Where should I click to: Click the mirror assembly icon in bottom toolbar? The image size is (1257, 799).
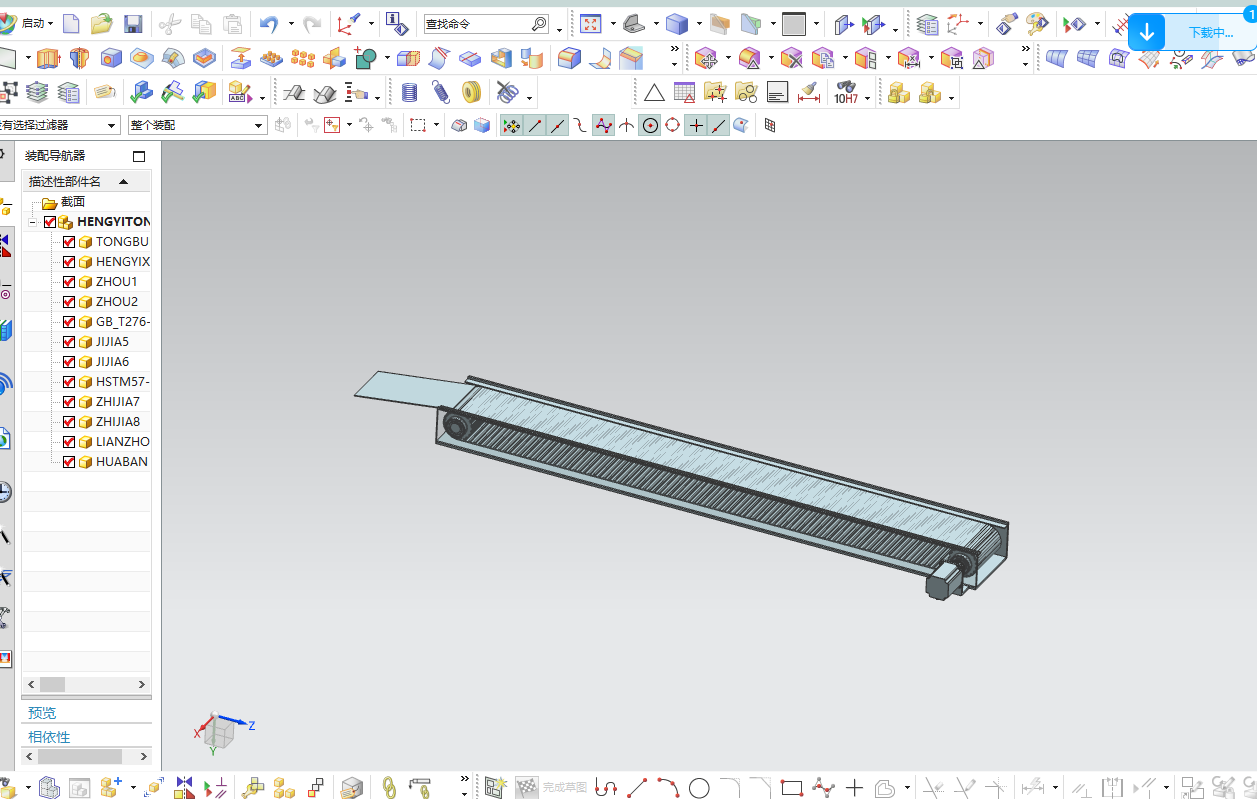coord(184,788)
